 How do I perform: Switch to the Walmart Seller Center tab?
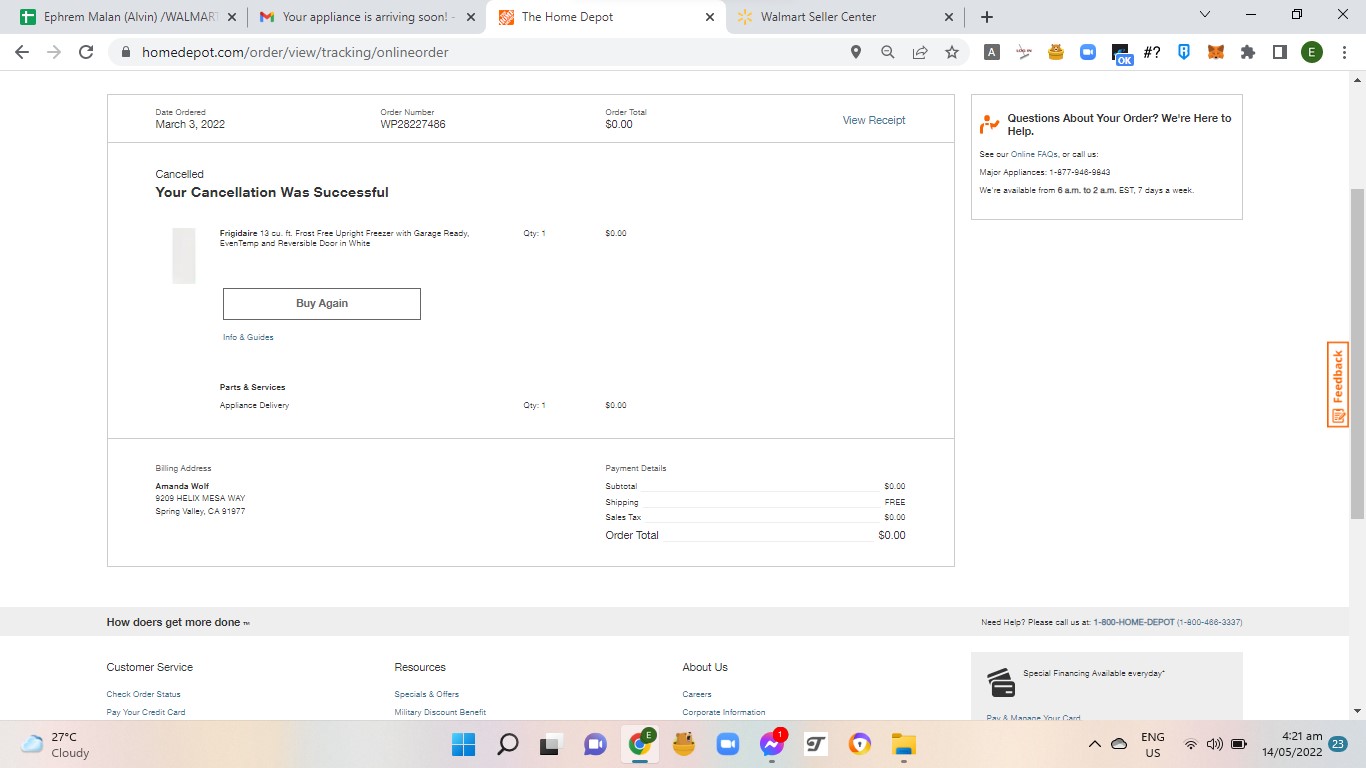click(x=845, y=17)
